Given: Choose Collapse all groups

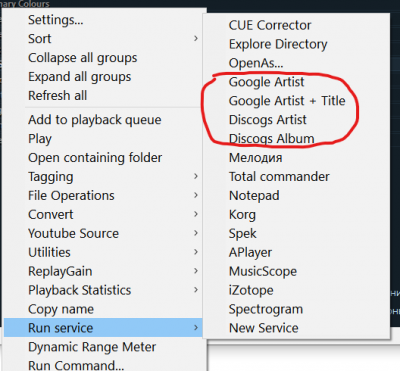Looking at the screenshot, I should pos(103,58).
